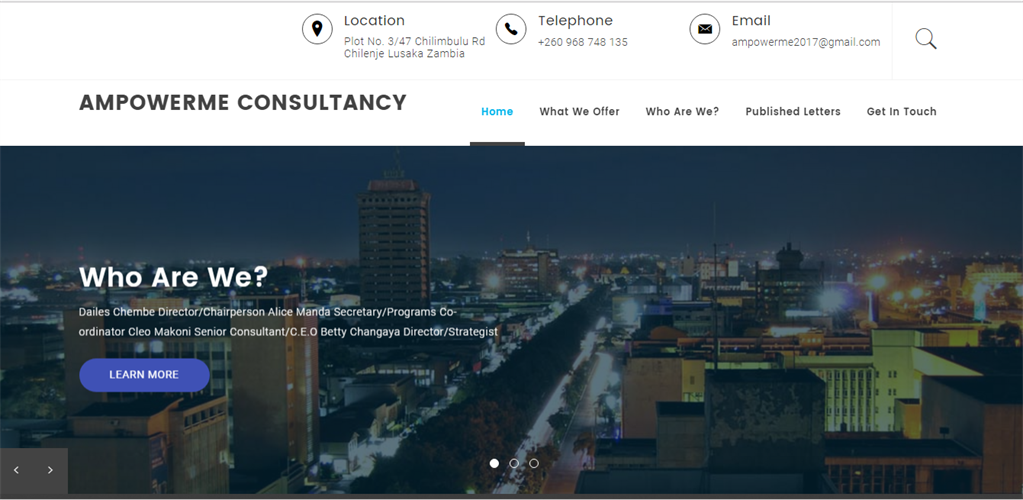
Task: Go to previous slide arrow
Action: pyautogui.click(x=16, y=470)
